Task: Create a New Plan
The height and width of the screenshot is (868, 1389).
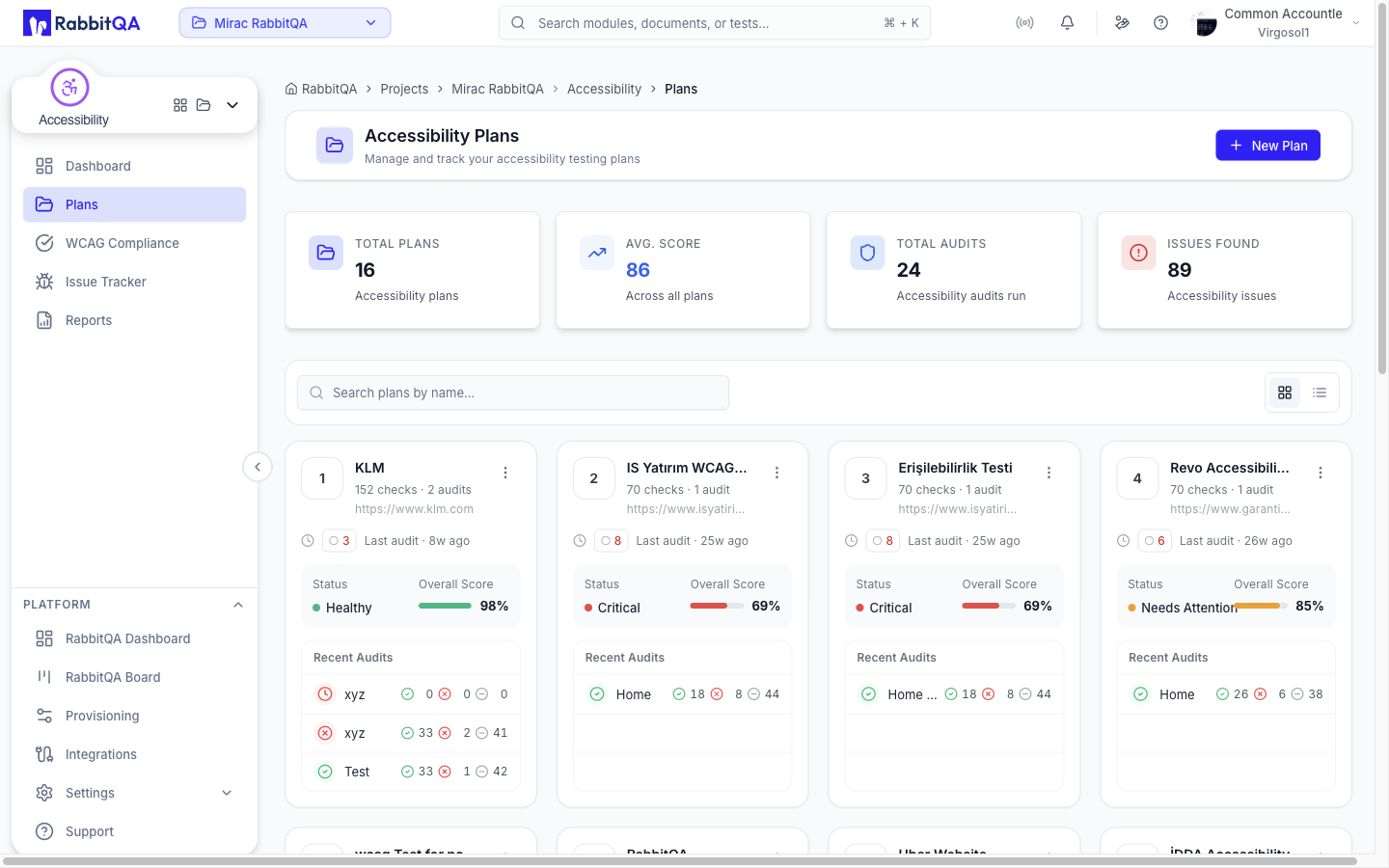Action: [1267, 146]
